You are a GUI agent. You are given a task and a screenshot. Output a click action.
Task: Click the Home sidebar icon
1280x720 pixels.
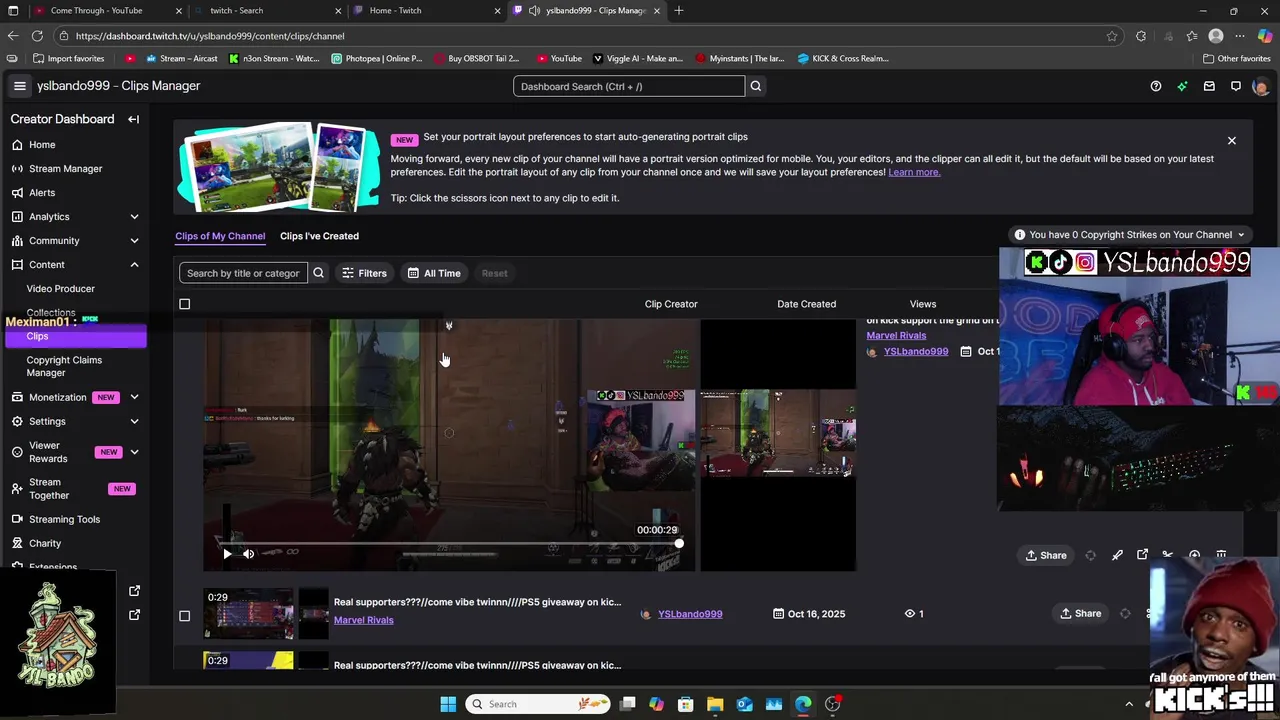coord(17,144)
